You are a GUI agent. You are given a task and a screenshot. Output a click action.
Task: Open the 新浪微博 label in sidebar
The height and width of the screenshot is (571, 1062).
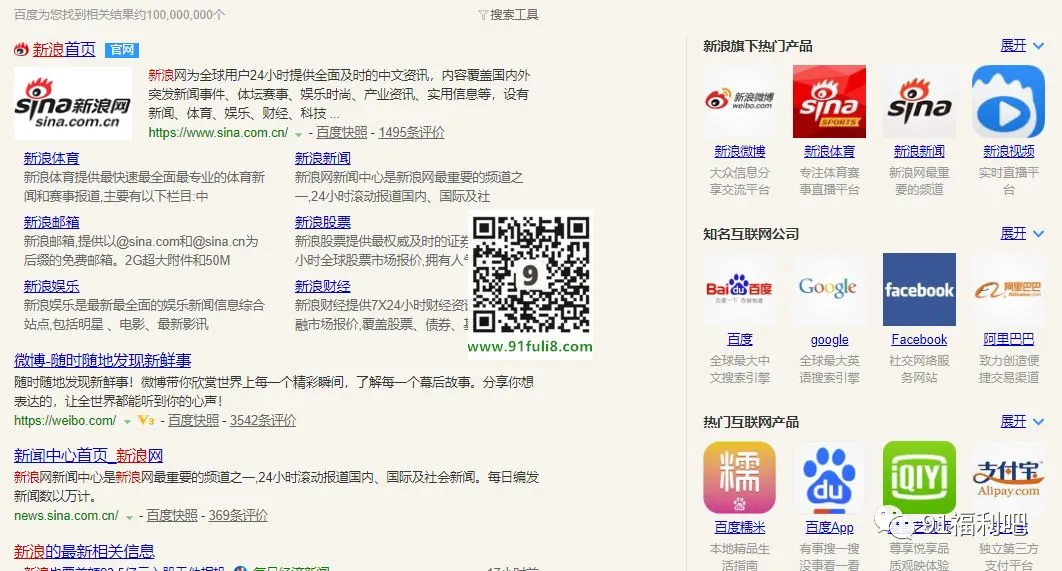(x=740, y=152)
